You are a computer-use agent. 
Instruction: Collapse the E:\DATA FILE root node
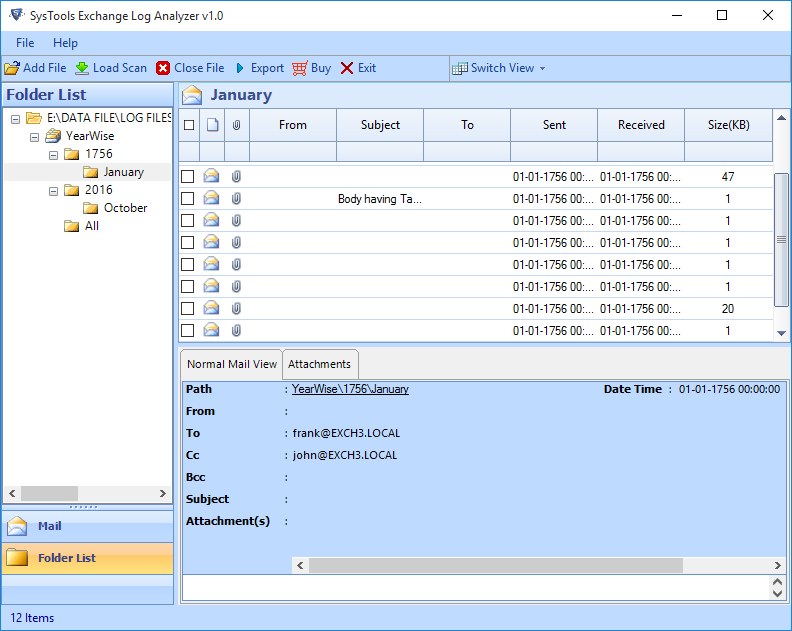[x=16, y=119]
